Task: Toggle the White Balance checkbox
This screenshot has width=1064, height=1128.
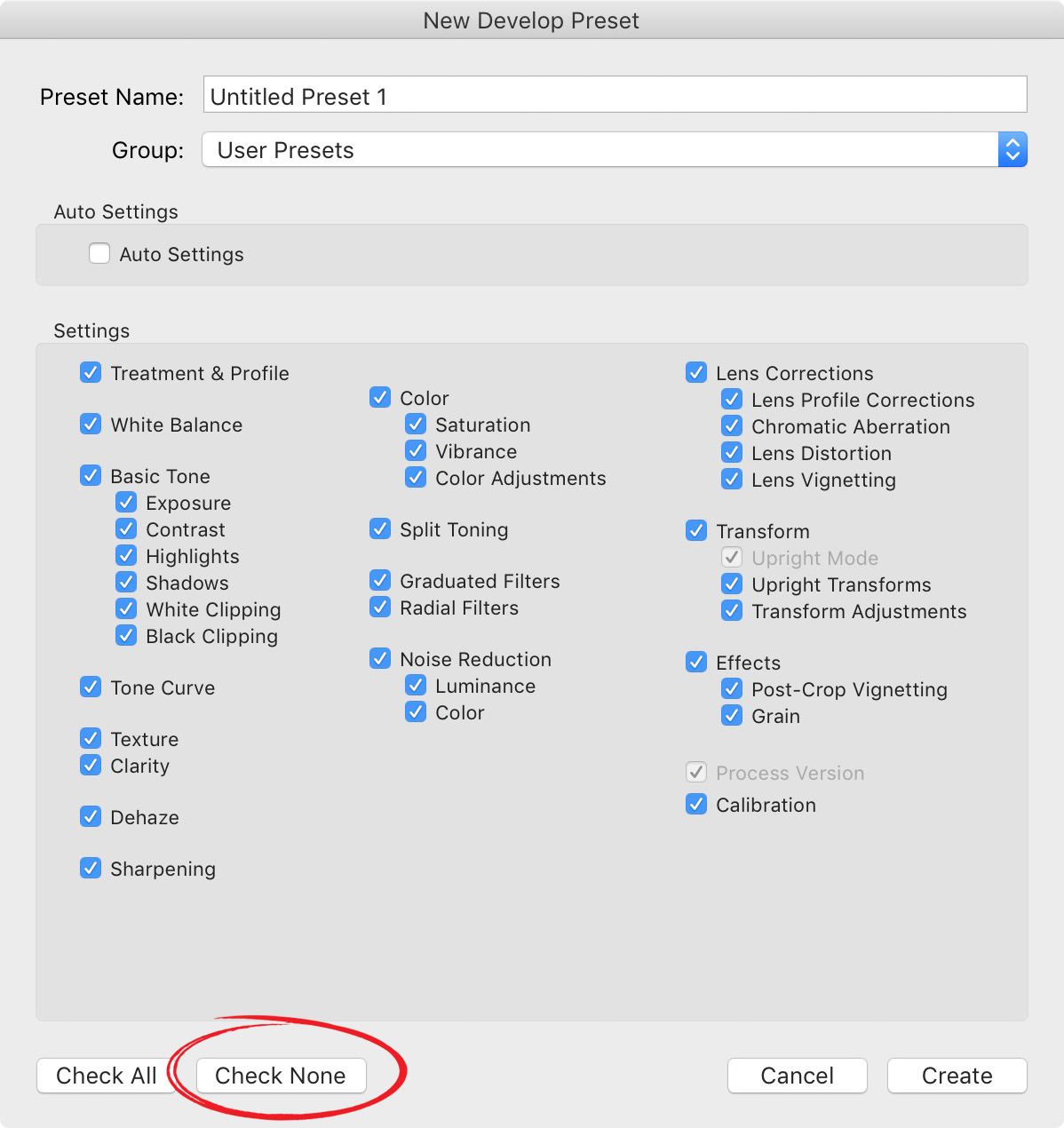Action: [90, 424]
